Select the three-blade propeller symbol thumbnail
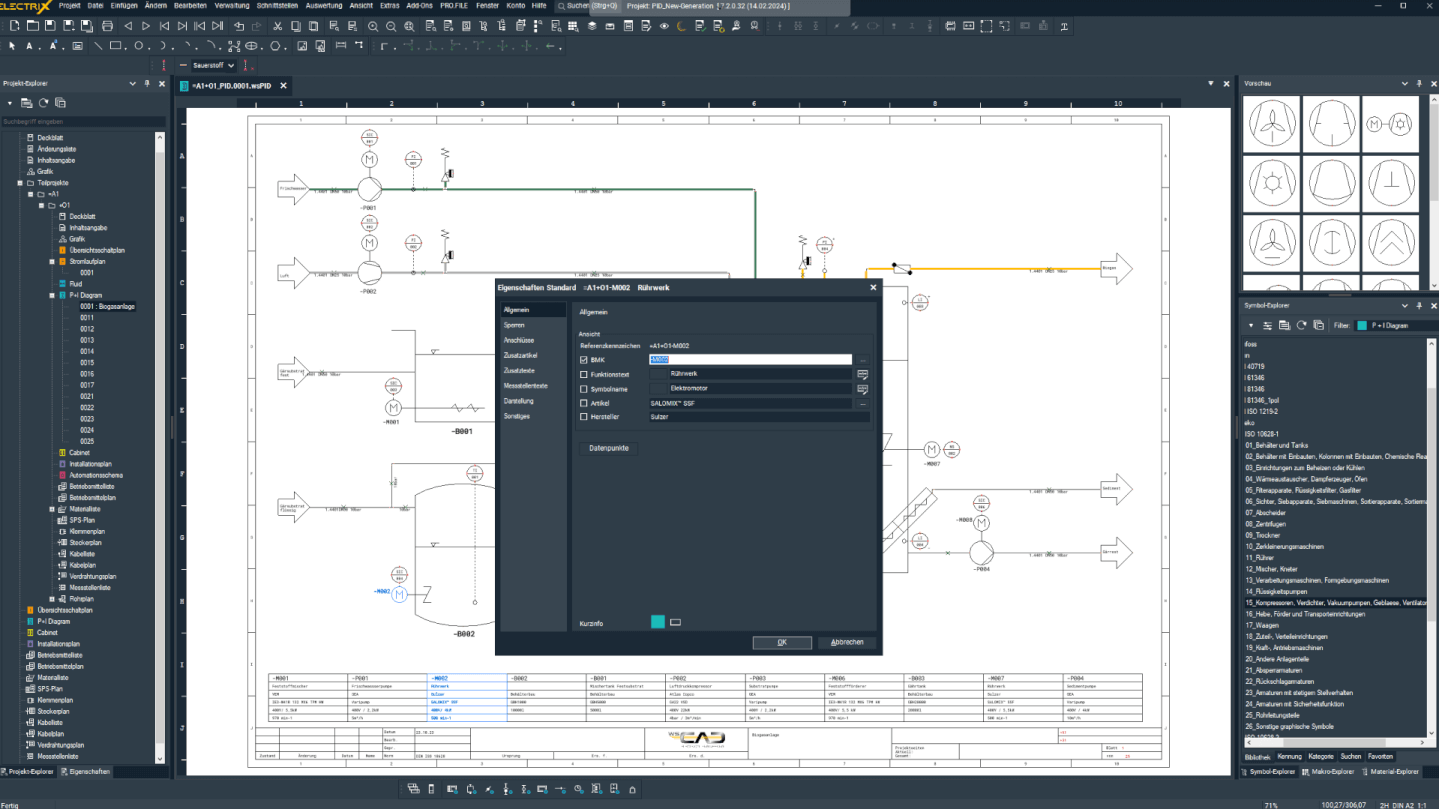Image resolution: width=1439 pixels, height=809 pixels. pyautogui.click(x=1271, y=124)
